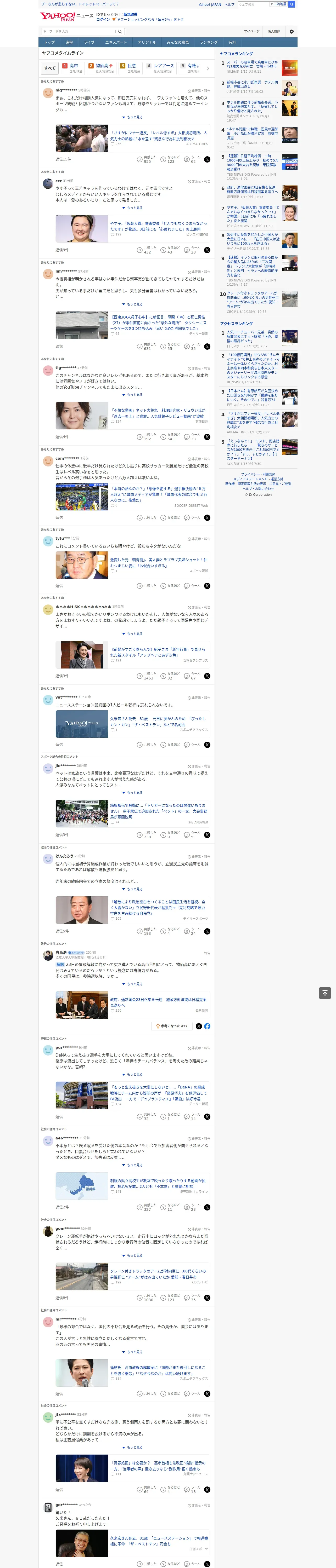Open the オリジナル navigation tab

147,43
